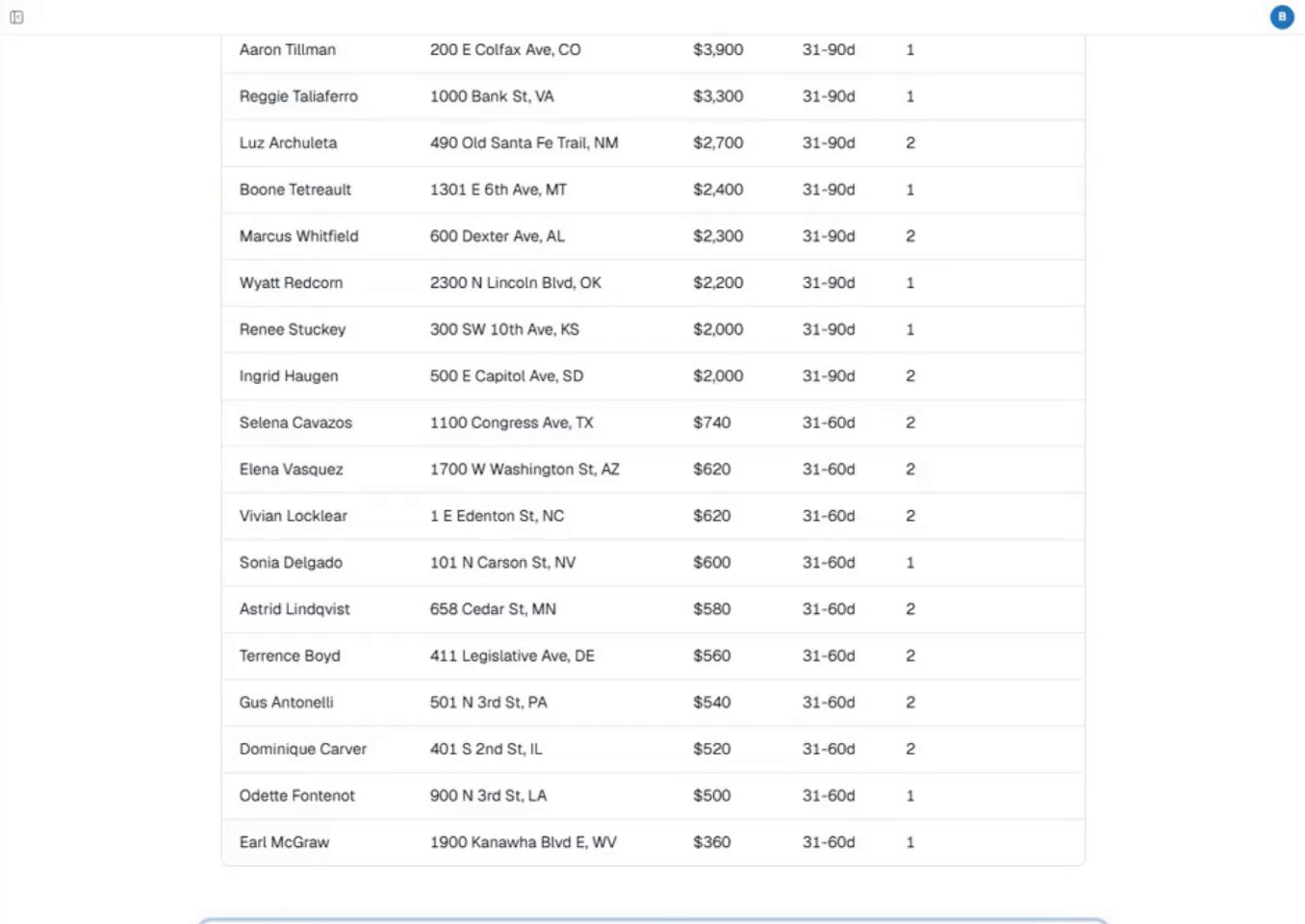This screenshot has height=924, width=1305.
Task: Select the Astrid Lindqvist name
Action: pyautogui.click(x=294, y=609)
